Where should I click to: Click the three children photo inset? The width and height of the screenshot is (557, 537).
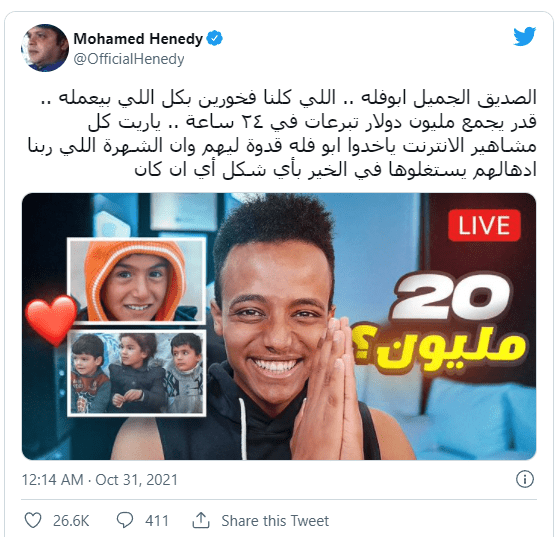[x=137, y=372]
